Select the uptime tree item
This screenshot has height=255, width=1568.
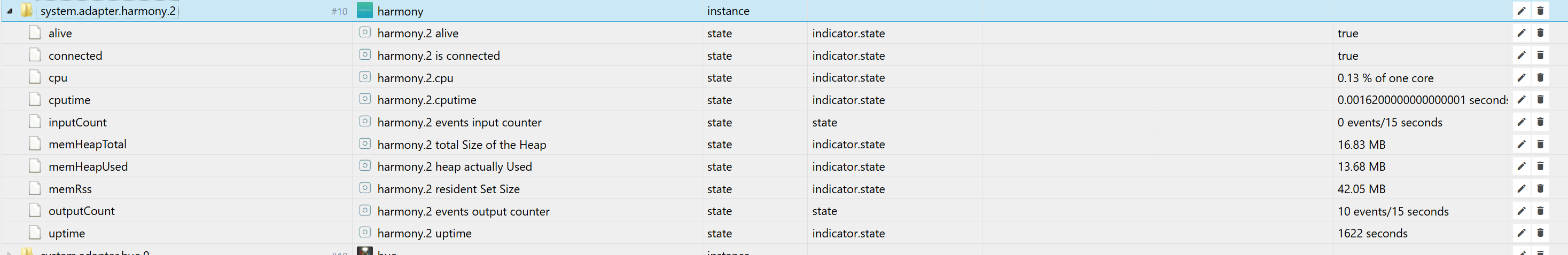pyautogui.click(x=67, y=233)
